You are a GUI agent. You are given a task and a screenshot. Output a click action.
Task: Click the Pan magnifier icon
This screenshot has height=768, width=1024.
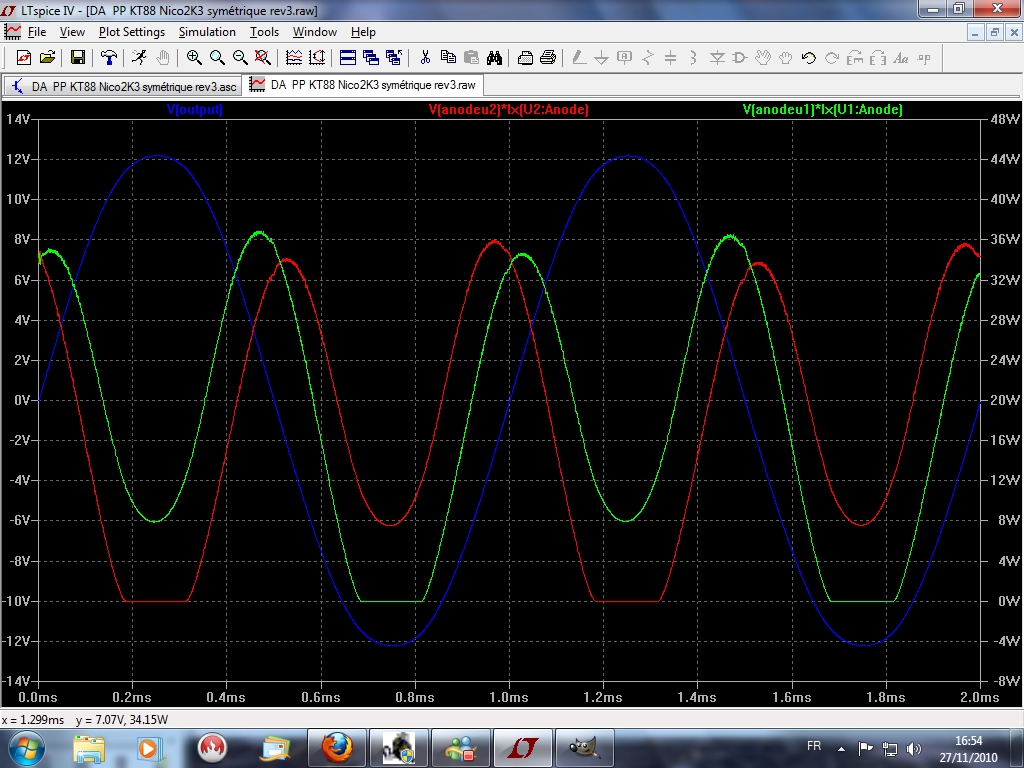pyautogui.click(x=217, y=58)
